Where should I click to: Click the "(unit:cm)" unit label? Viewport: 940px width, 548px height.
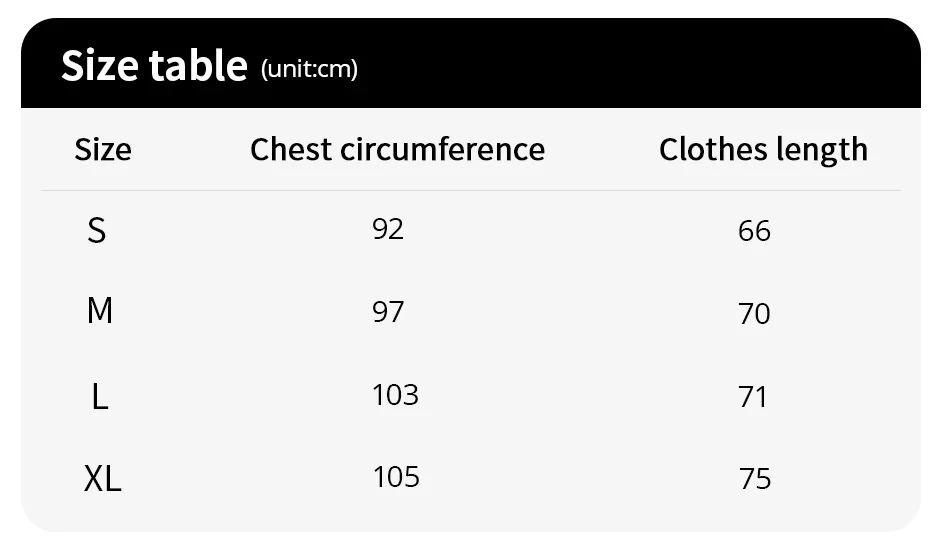pyautogui.click(x=309, y=69)
